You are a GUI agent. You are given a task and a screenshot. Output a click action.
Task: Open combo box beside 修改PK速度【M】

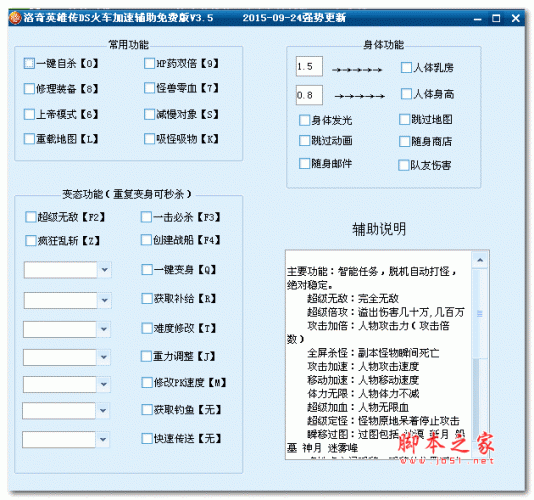coord(104,385)
